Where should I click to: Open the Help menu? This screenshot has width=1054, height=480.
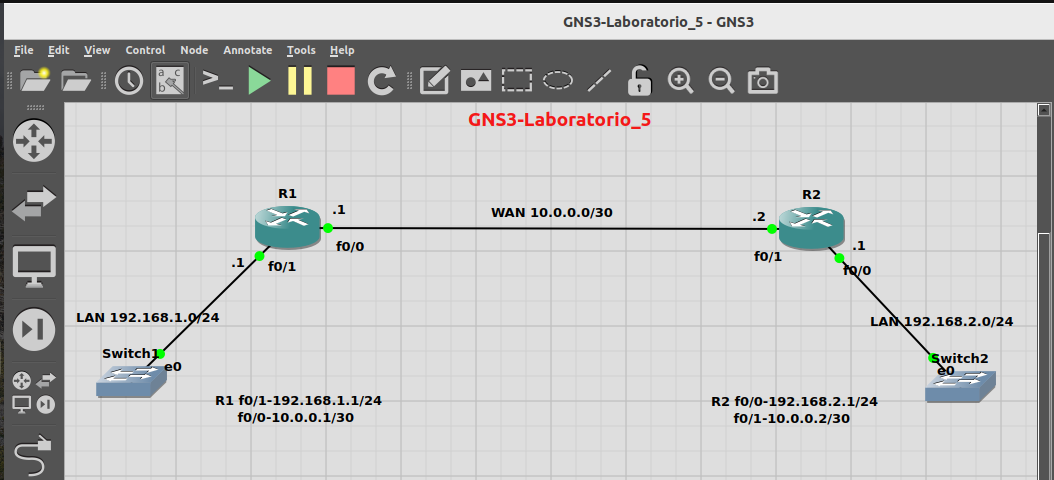pos(342,50)
